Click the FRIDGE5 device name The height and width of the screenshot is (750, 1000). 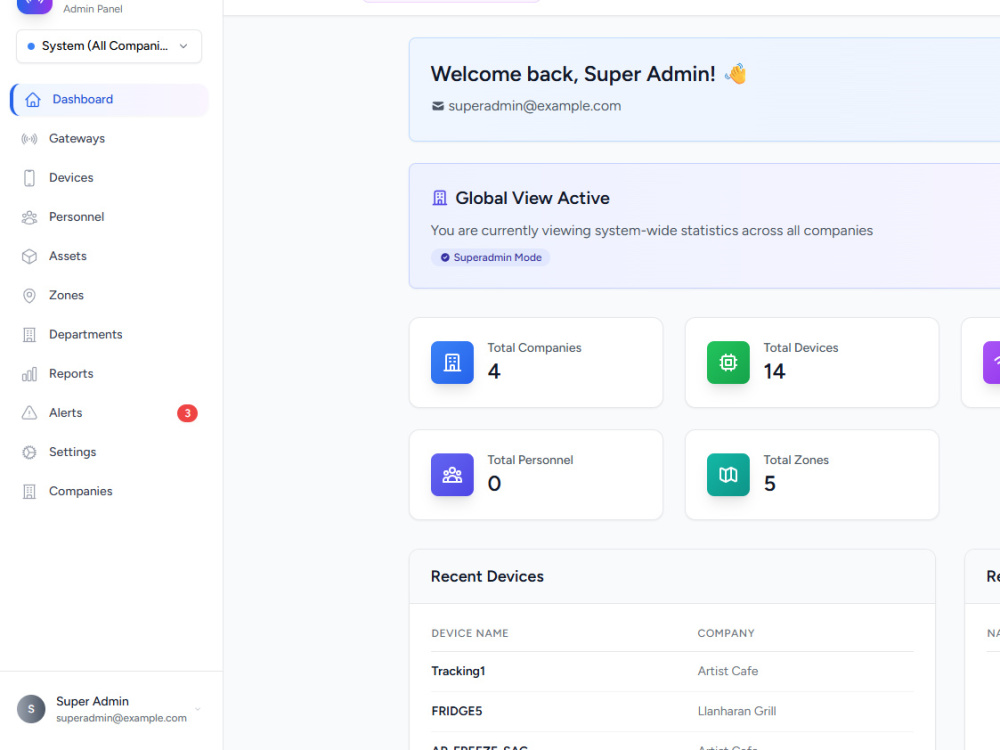(457, 711)
